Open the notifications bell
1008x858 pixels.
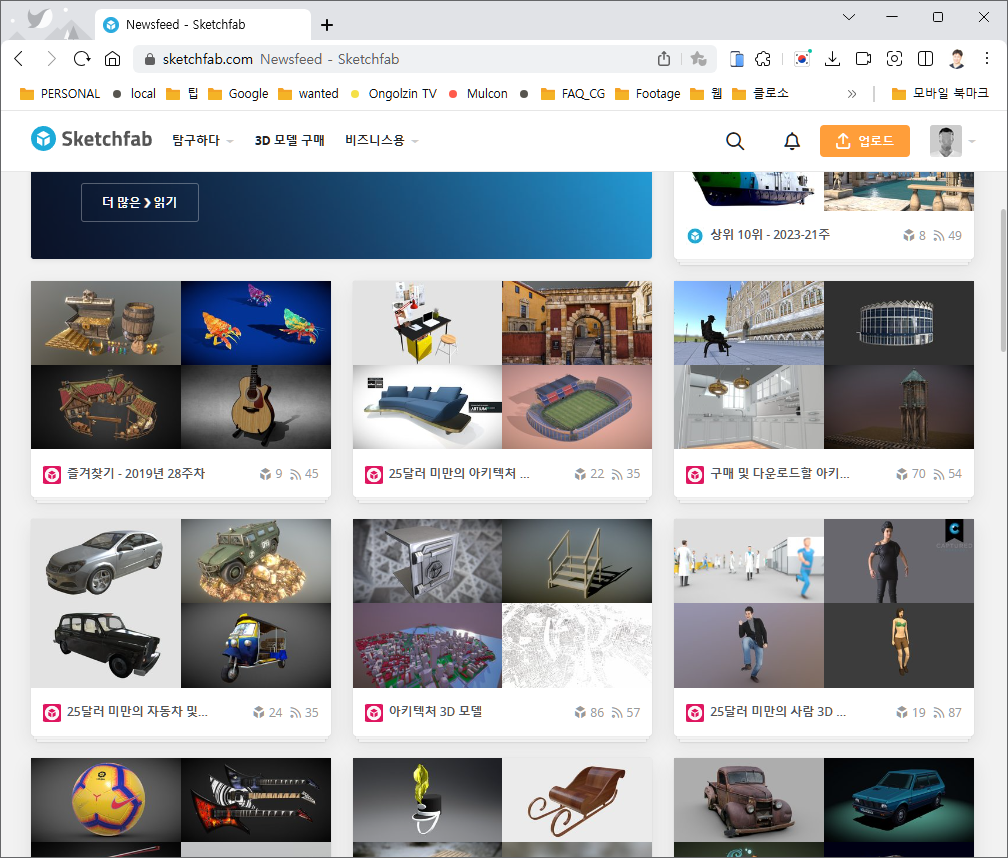(792, 141)
